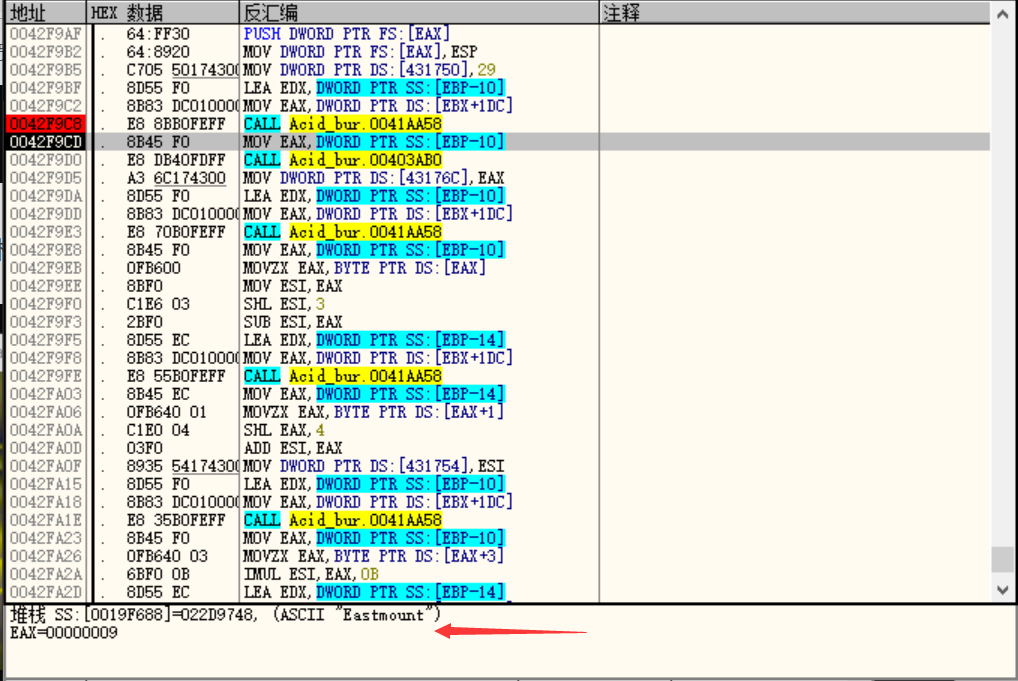This screenshot has width=1018, height=681.
Task: Click SHL EAX,4 instruction
Action: [283, 430]
